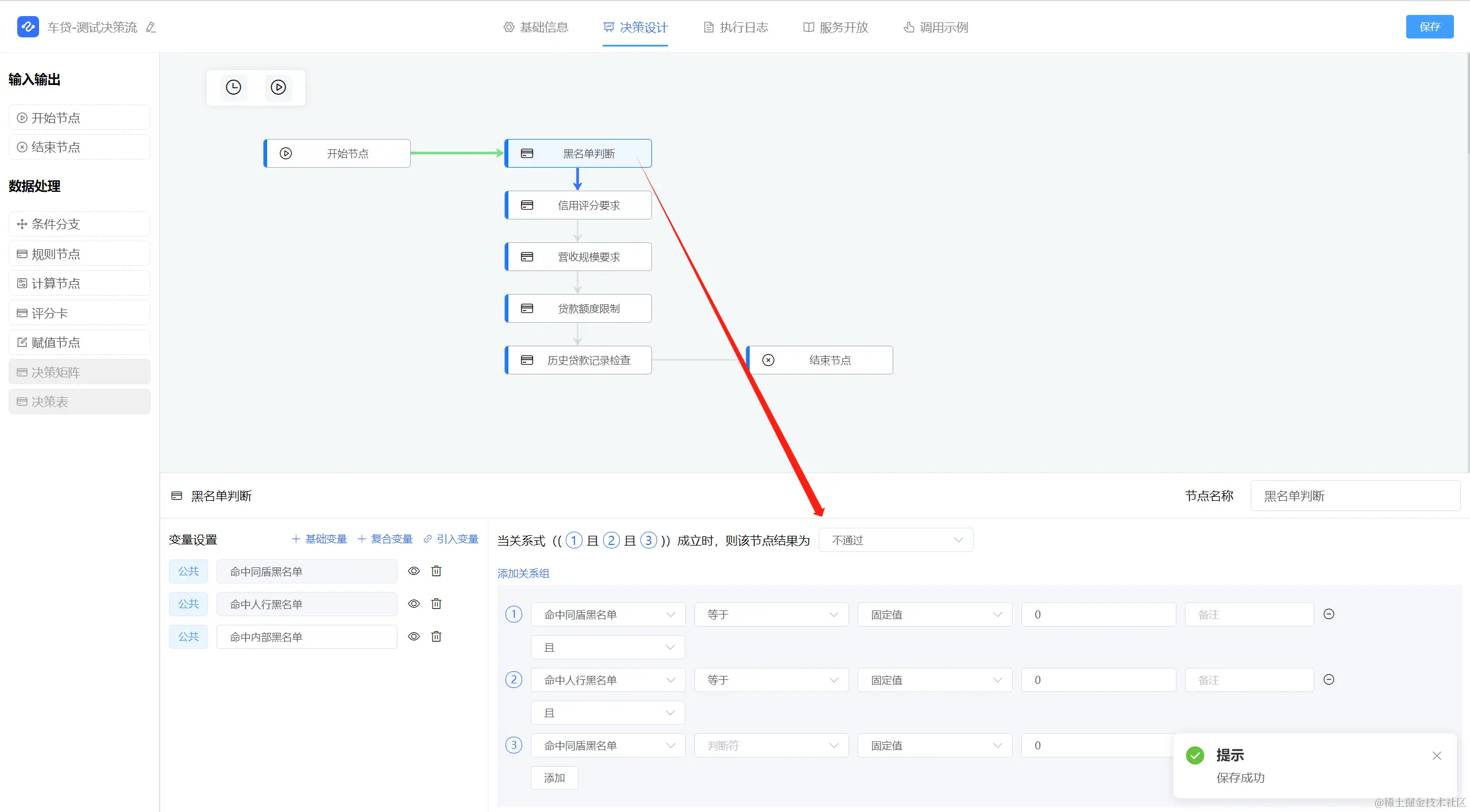Viewport: 1470px width, 812px height.
Task: Click the blue 保存 button
Action: pos(1429,27)
